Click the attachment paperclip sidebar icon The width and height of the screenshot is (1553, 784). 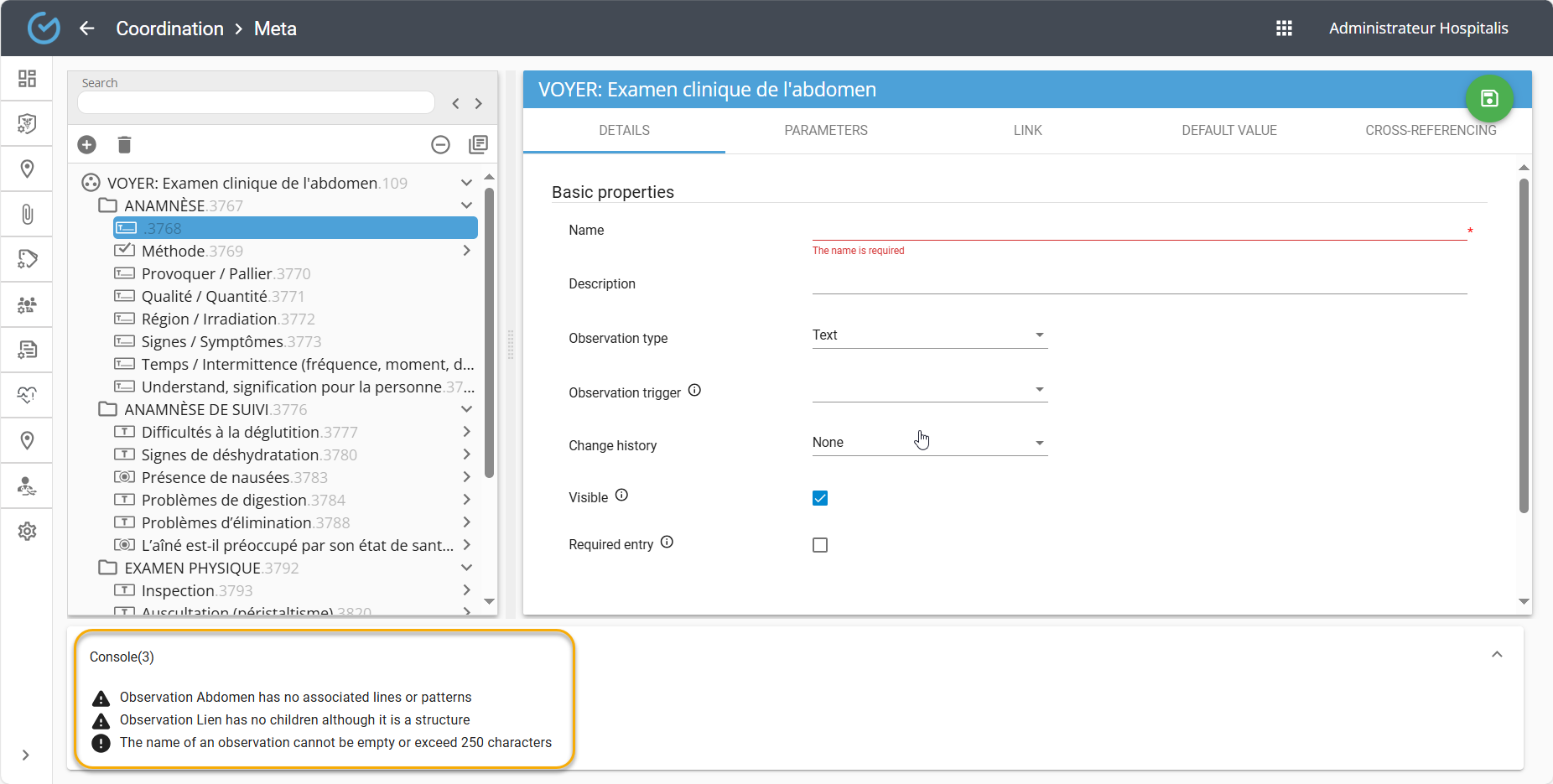(27, 215)
